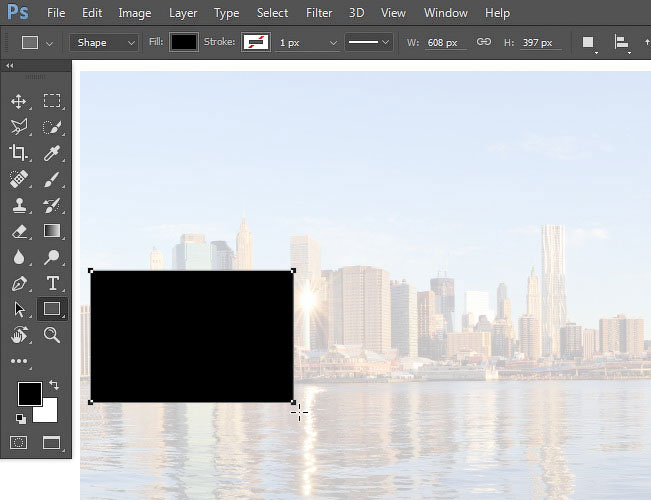Click the rectangle tool preset icon
The width and height of the screenshot is (651, 500).
coord(30,42)
